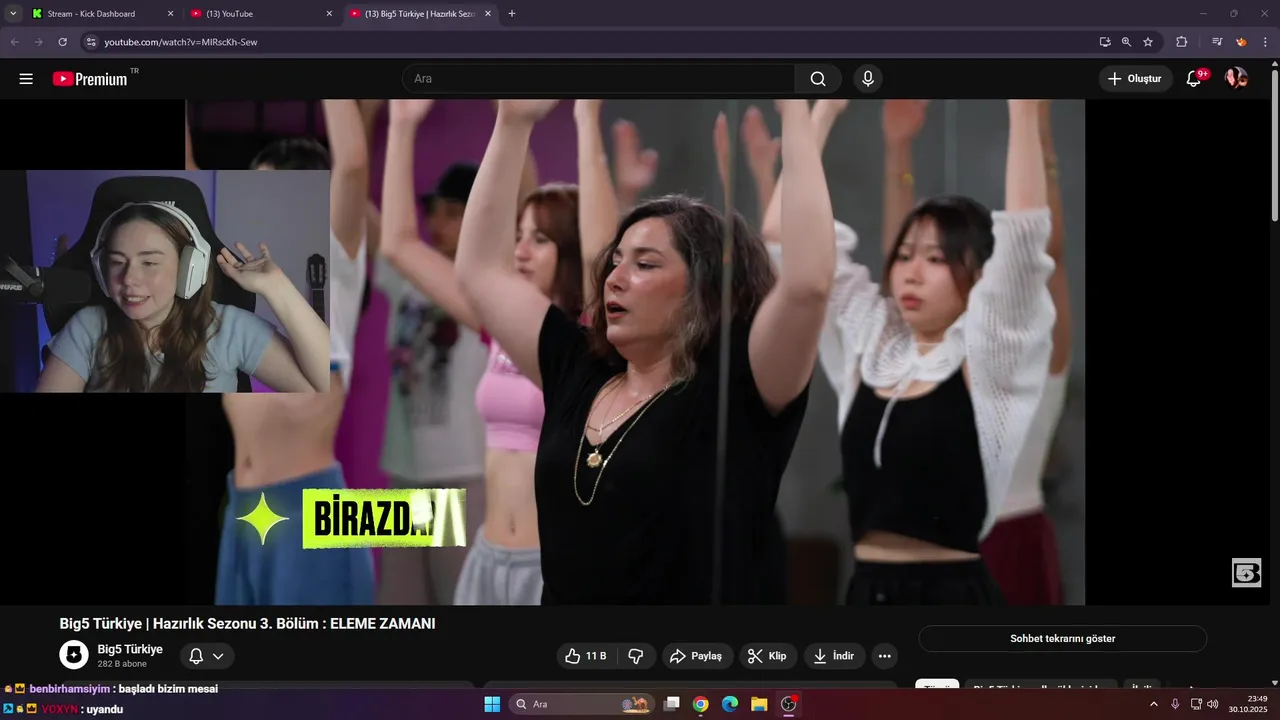Viewport: 1280px width, 720px height.
Task: Expand notification preferences bell dropdown
Action: tap(207, 656)
